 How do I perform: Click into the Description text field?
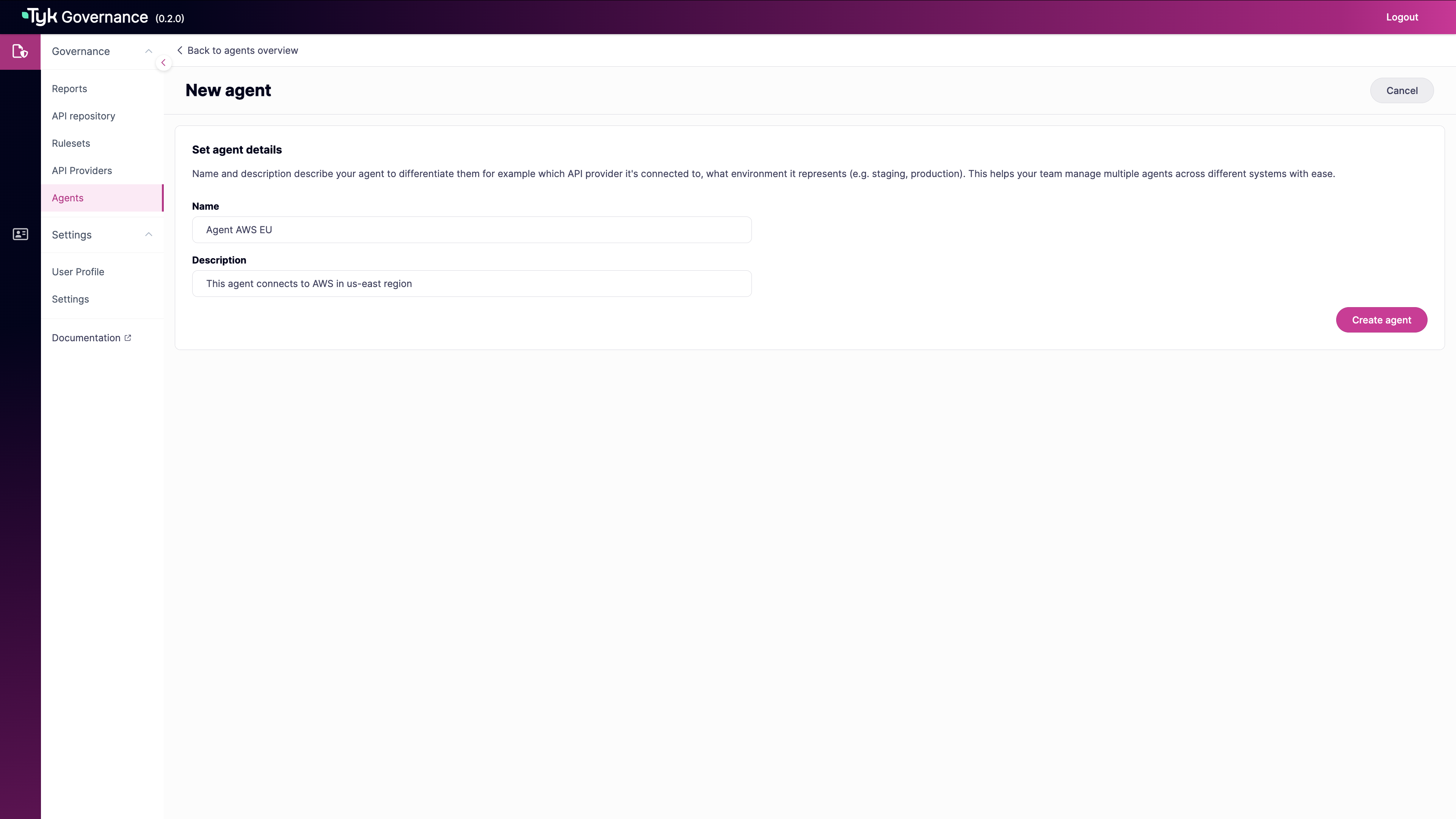coord(471,284)
